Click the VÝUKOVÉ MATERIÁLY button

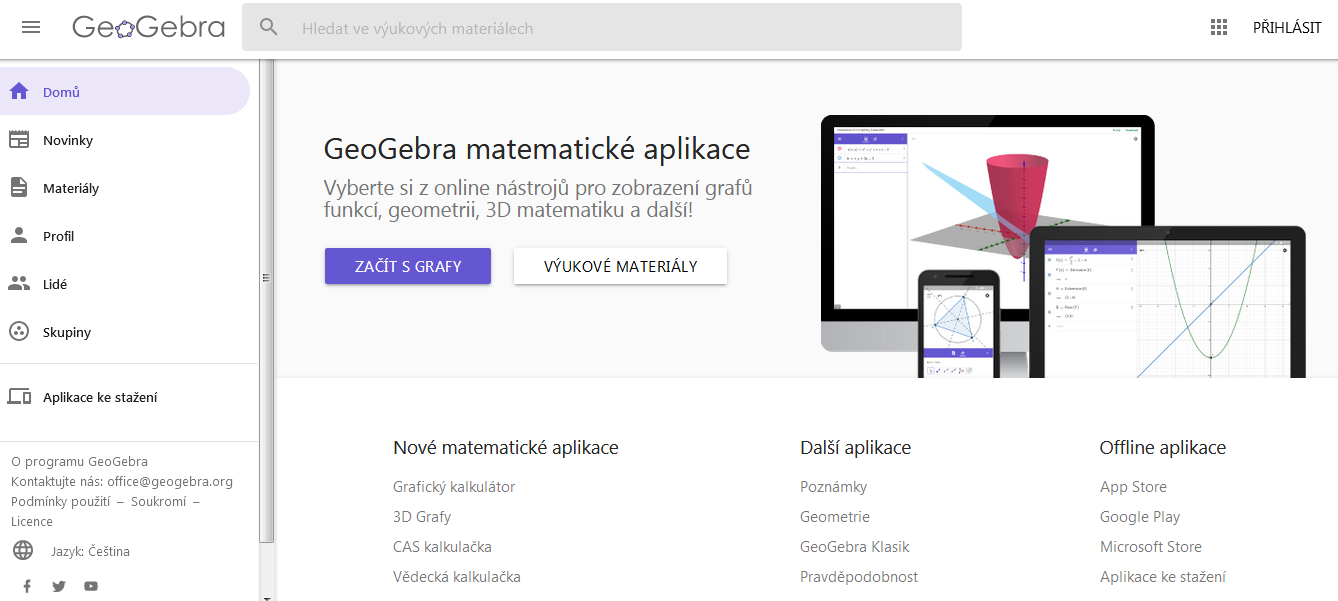point(620,266)
